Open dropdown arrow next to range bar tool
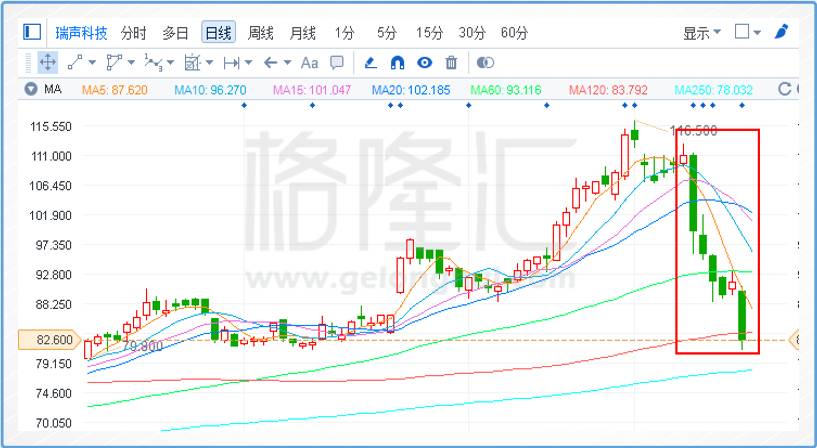 click(248, 63)
